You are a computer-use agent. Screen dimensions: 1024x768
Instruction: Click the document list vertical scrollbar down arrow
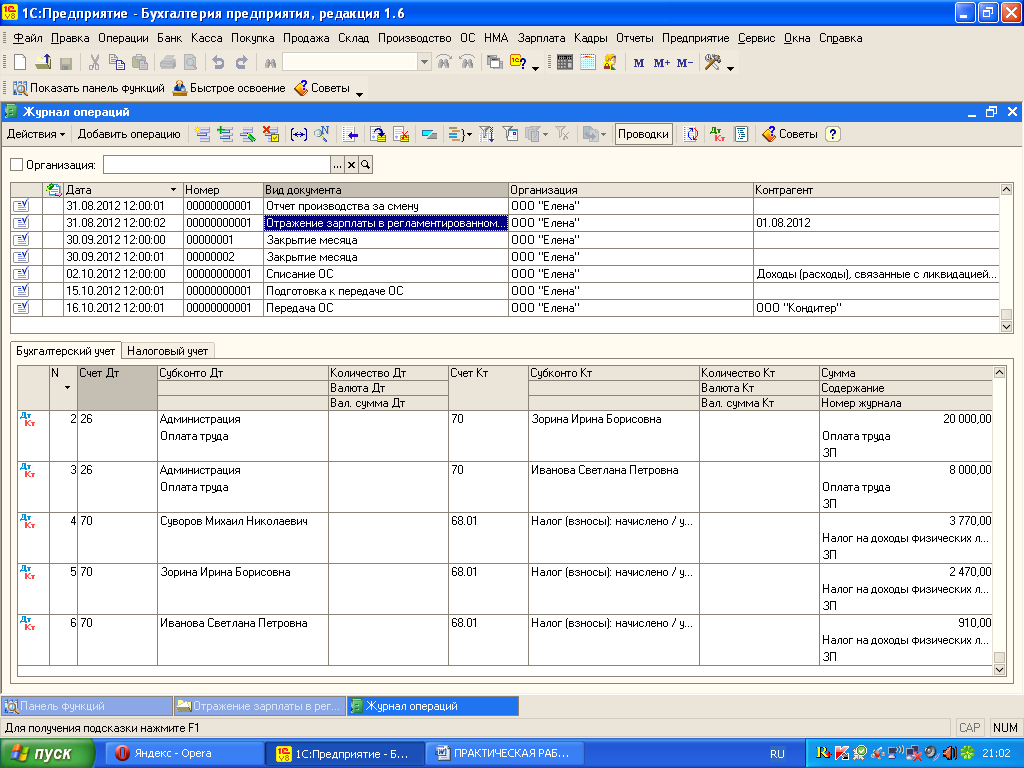coord(1006,327)
